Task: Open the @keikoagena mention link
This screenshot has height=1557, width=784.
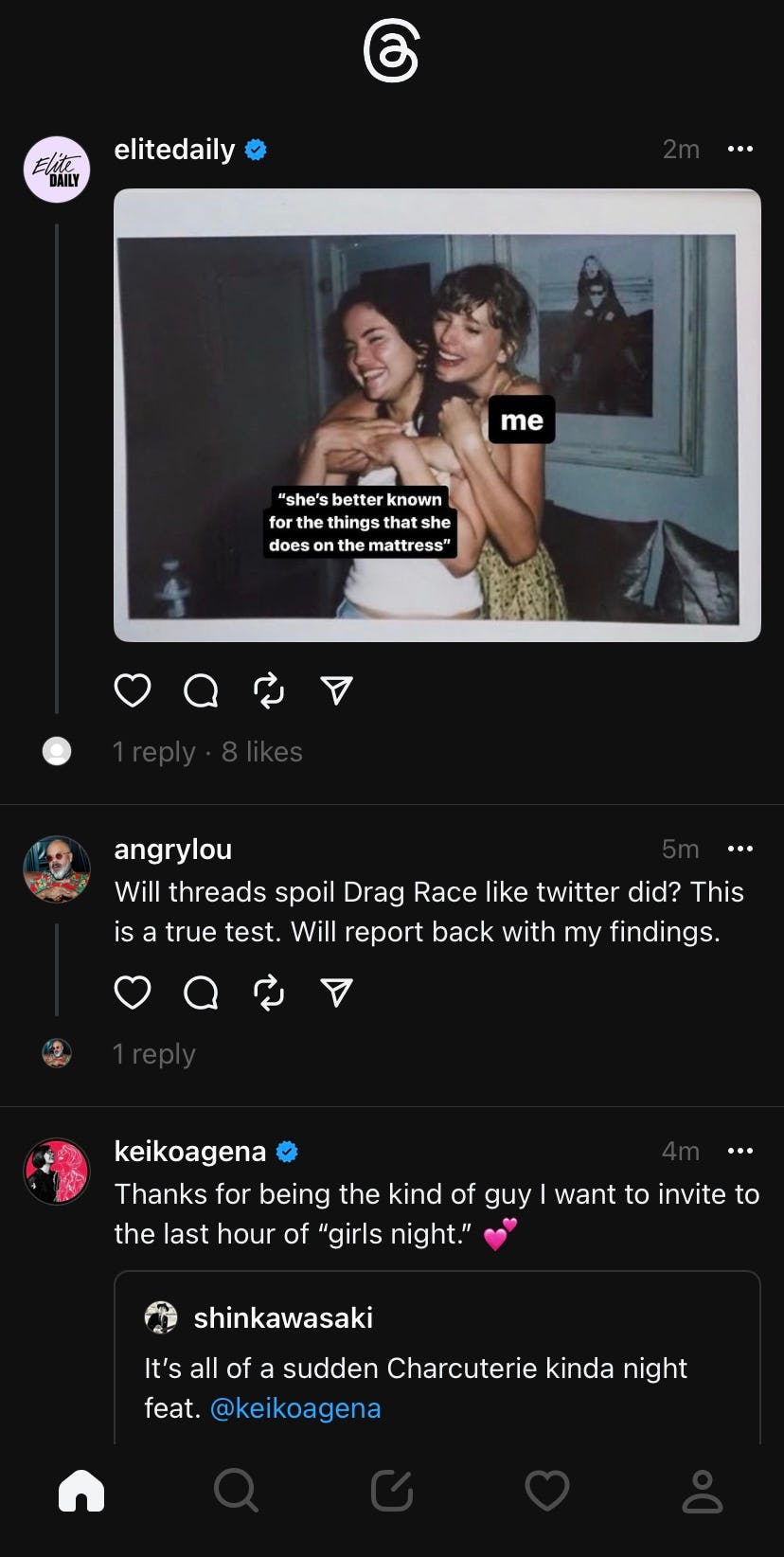Action: click(295, 1408)
